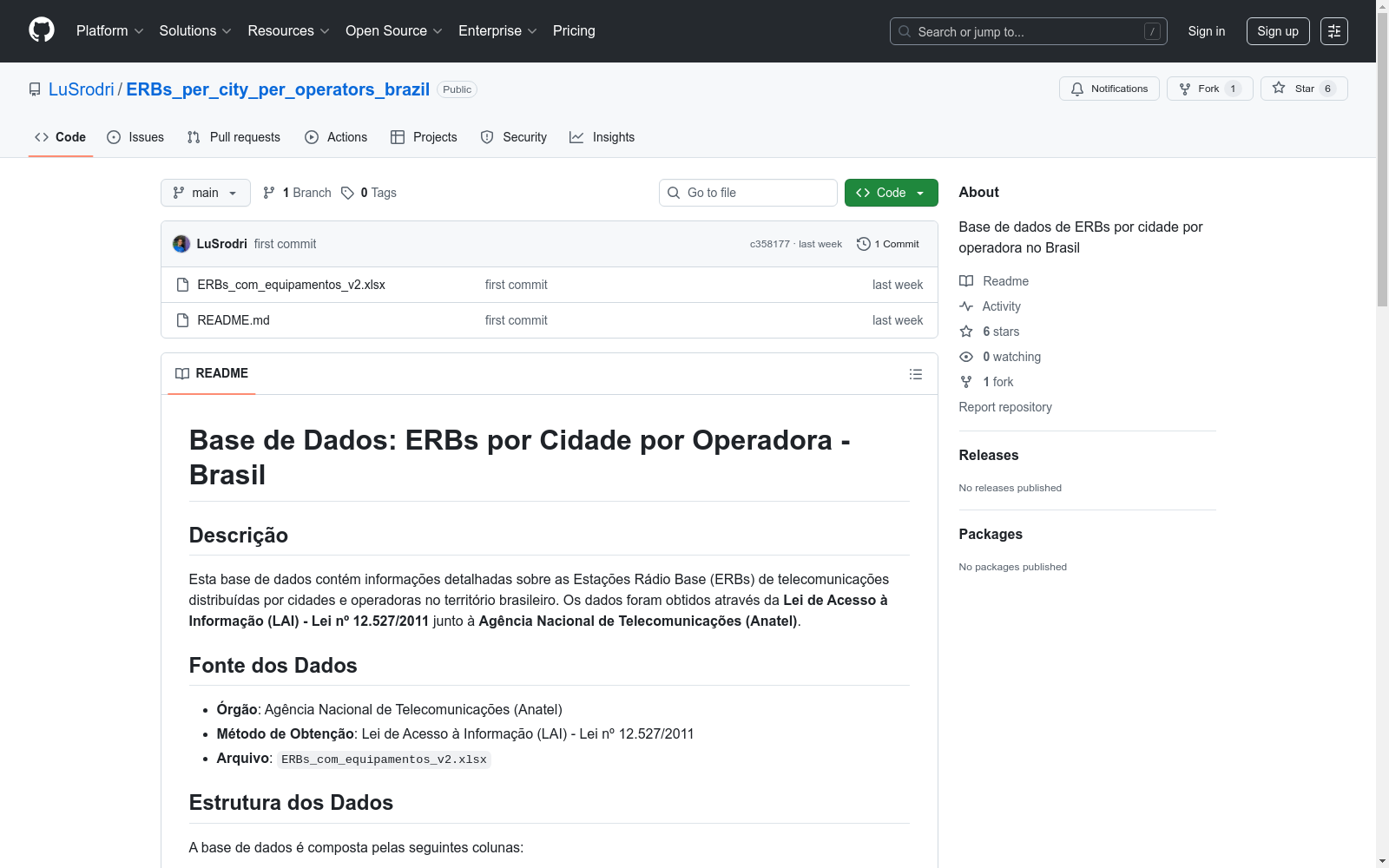Switch to the Pull requests tab
The image size is (1389, 868).
click(x=234, y=137)
